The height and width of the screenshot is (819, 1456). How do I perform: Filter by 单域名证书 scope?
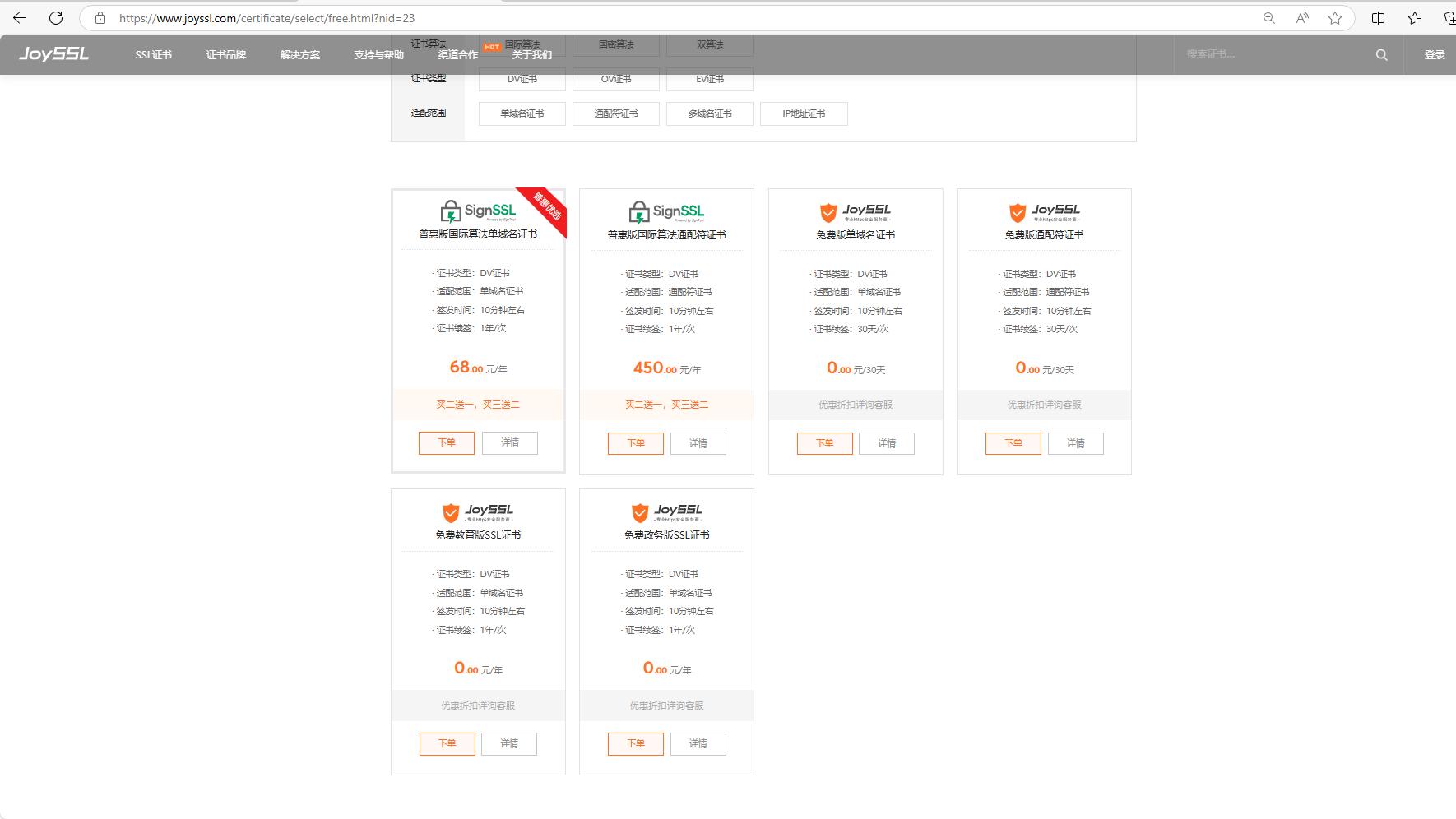522,113
